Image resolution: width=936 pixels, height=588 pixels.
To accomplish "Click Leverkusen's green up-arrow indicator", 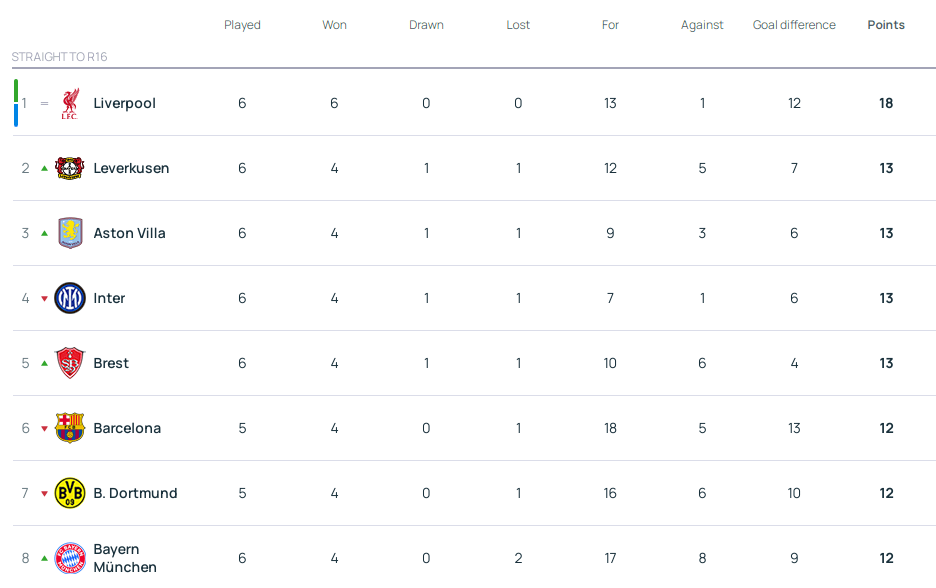I will pos(44,168).
